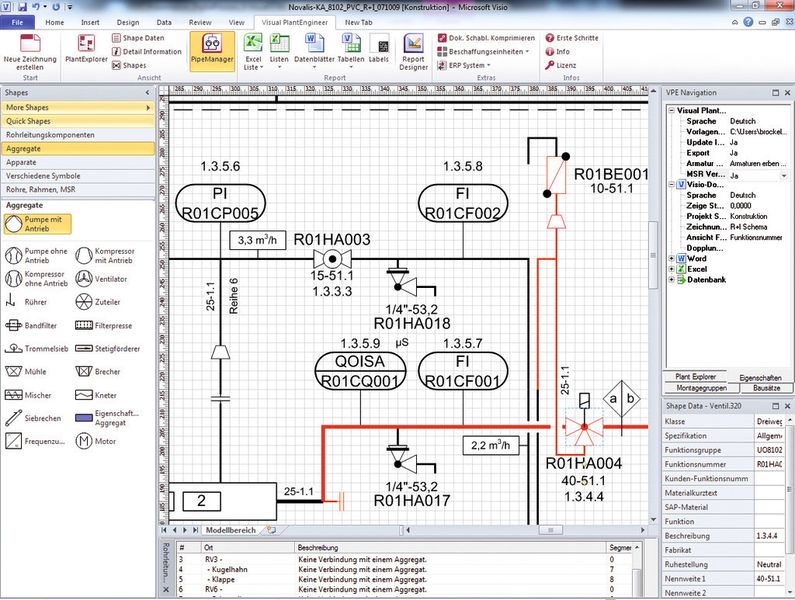Viewport: 795px width, 600px height.
Task: Switch to Plant Explorer tab
Action: click(696, 377)
